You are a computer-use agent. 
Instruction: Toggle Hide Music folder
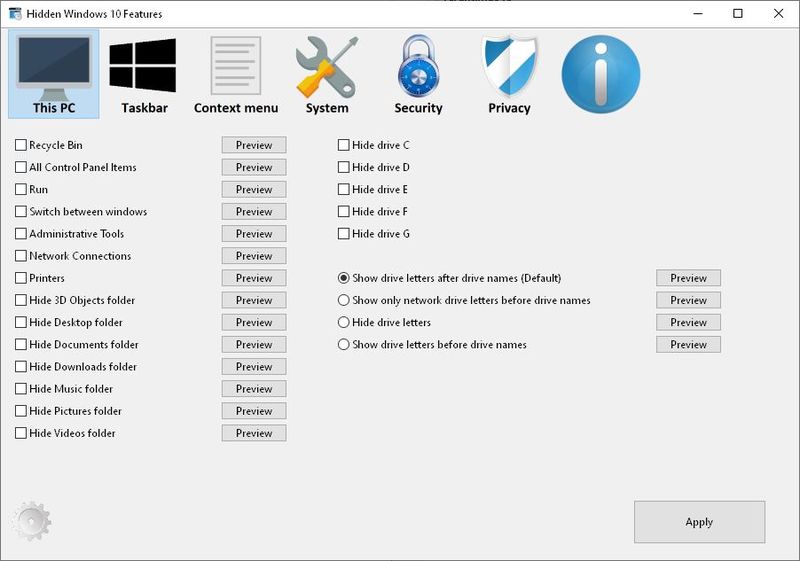21,389
